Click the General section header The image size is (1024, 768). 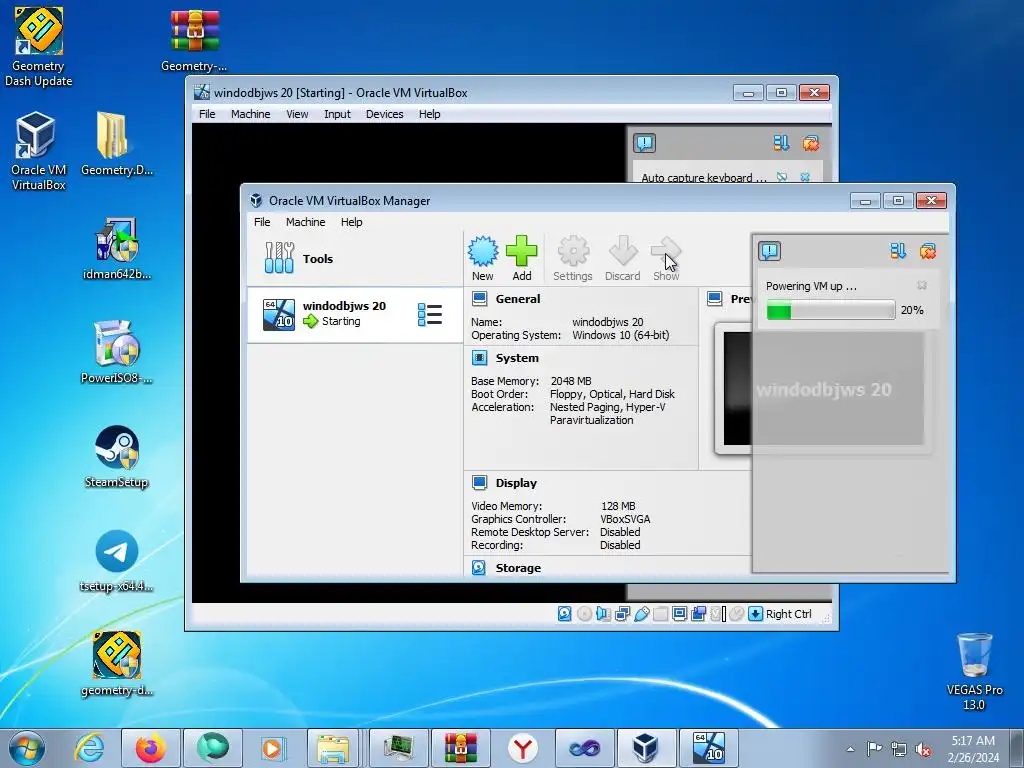tap(518, 299)
